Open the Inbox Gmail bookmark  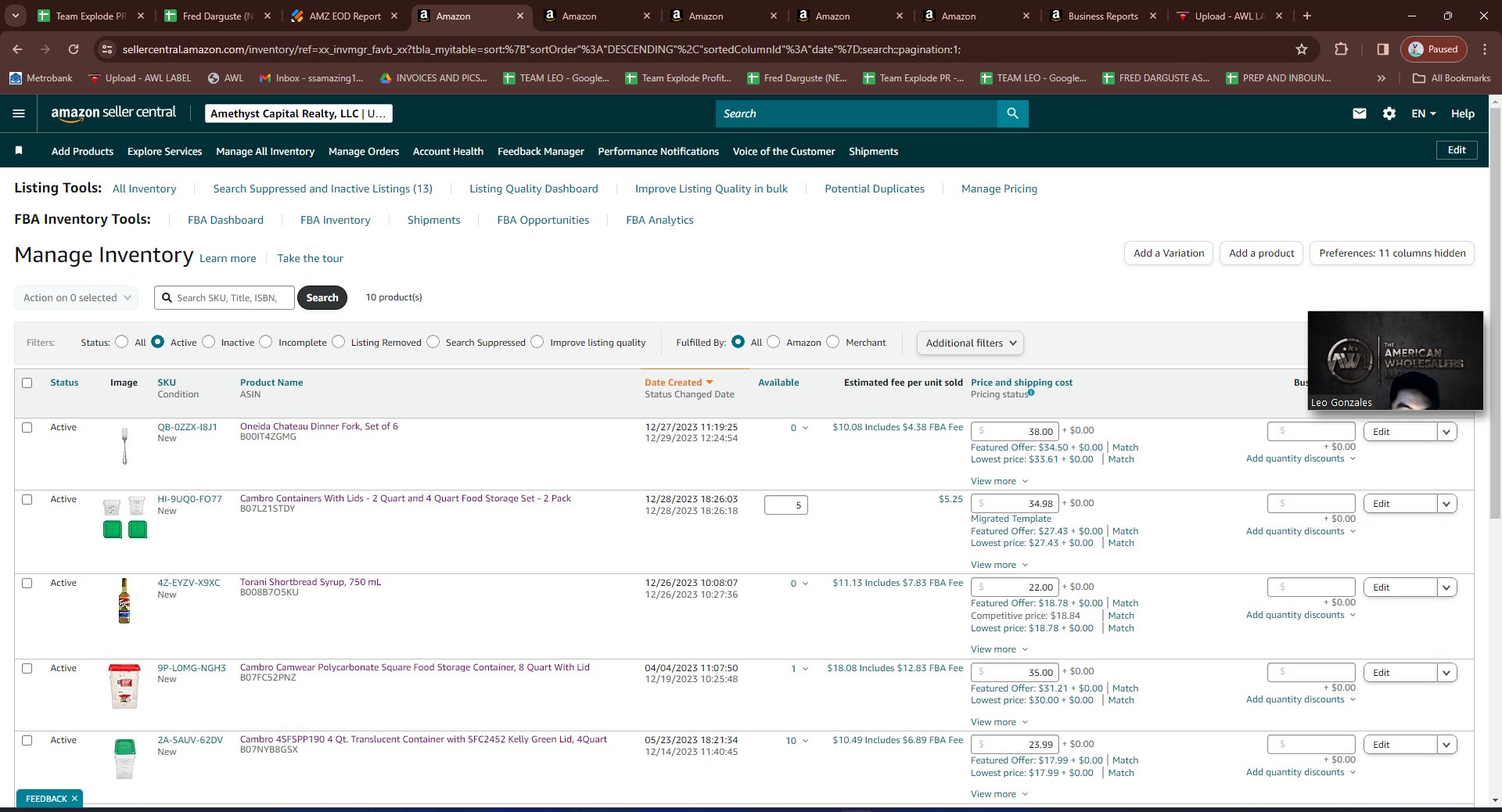(x=311, y=78)
